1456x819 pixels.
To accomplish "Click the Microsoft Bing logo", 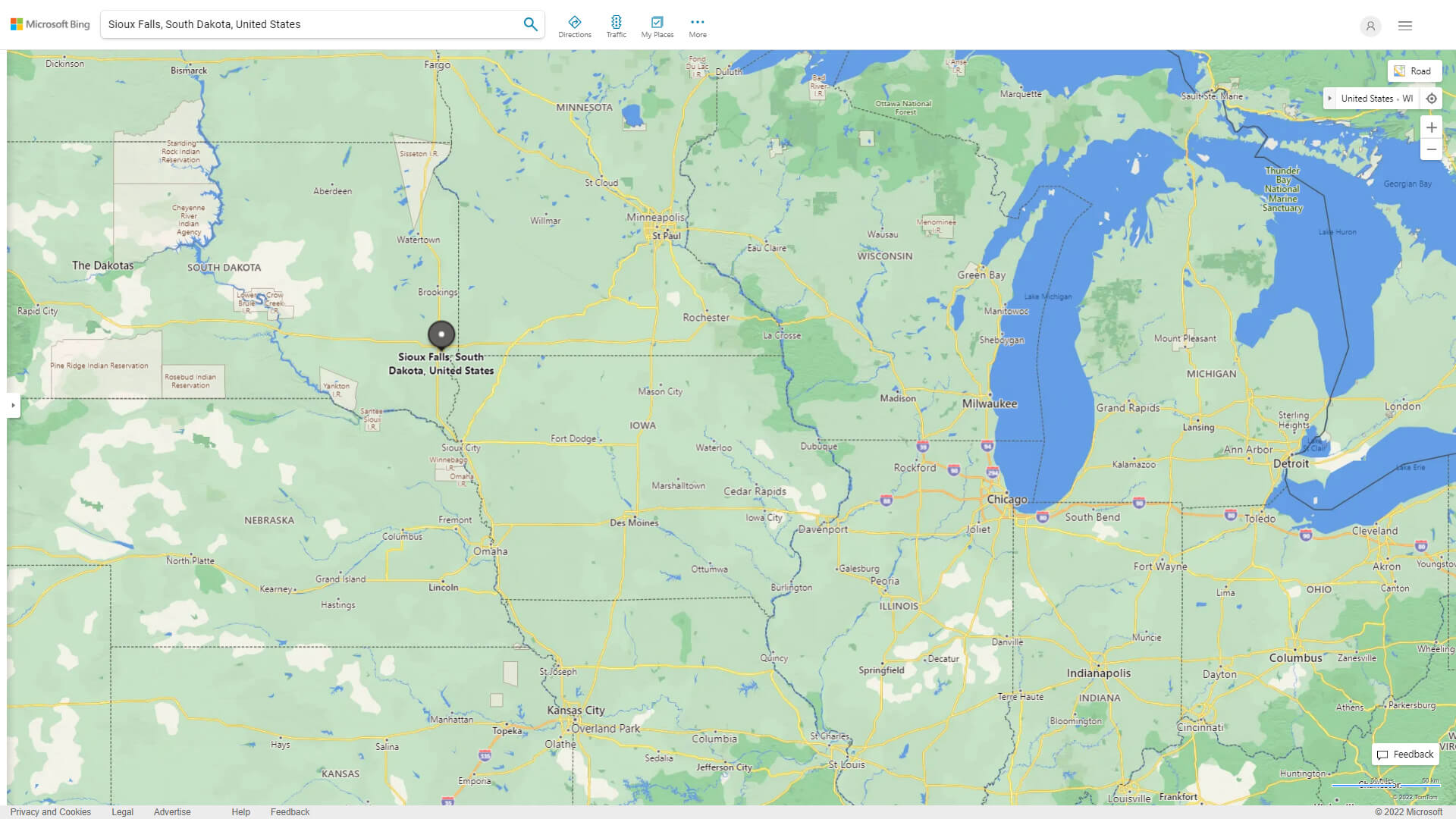I will point(50,24).
